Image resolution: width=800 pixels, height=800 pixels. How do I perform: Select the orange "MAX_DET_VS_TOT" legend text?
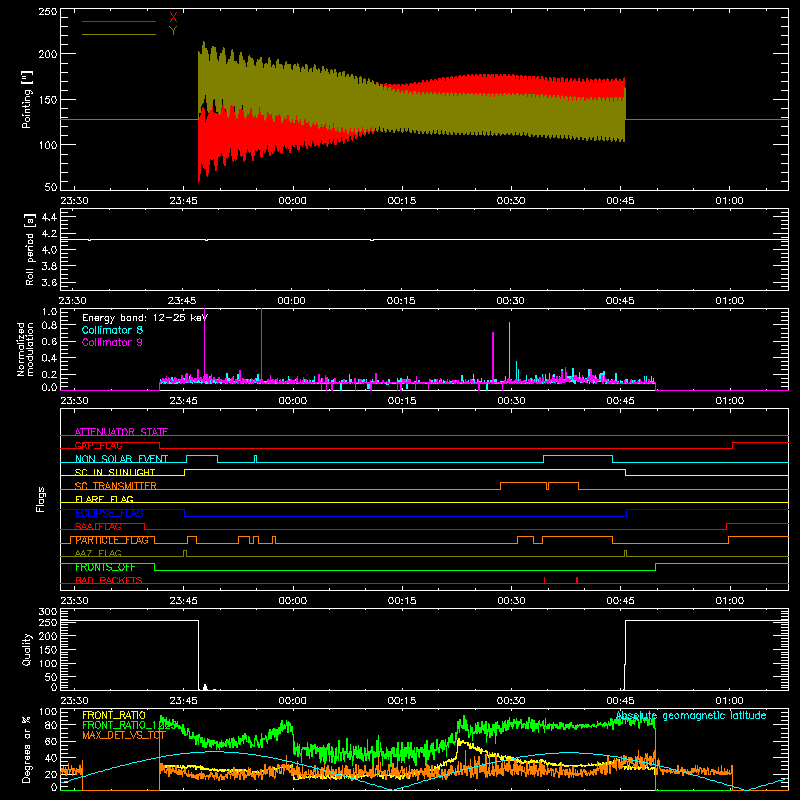tap(124, 735)
